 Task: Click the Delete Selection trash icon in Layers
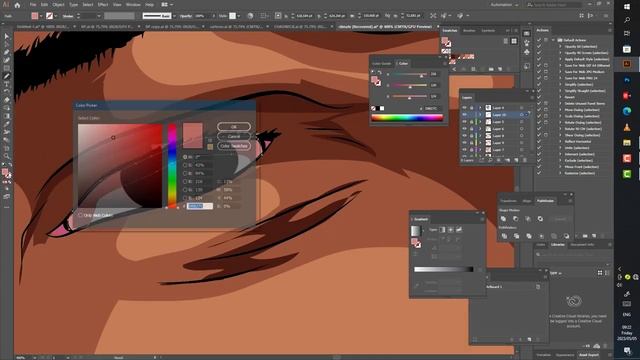tap(525, 160)
